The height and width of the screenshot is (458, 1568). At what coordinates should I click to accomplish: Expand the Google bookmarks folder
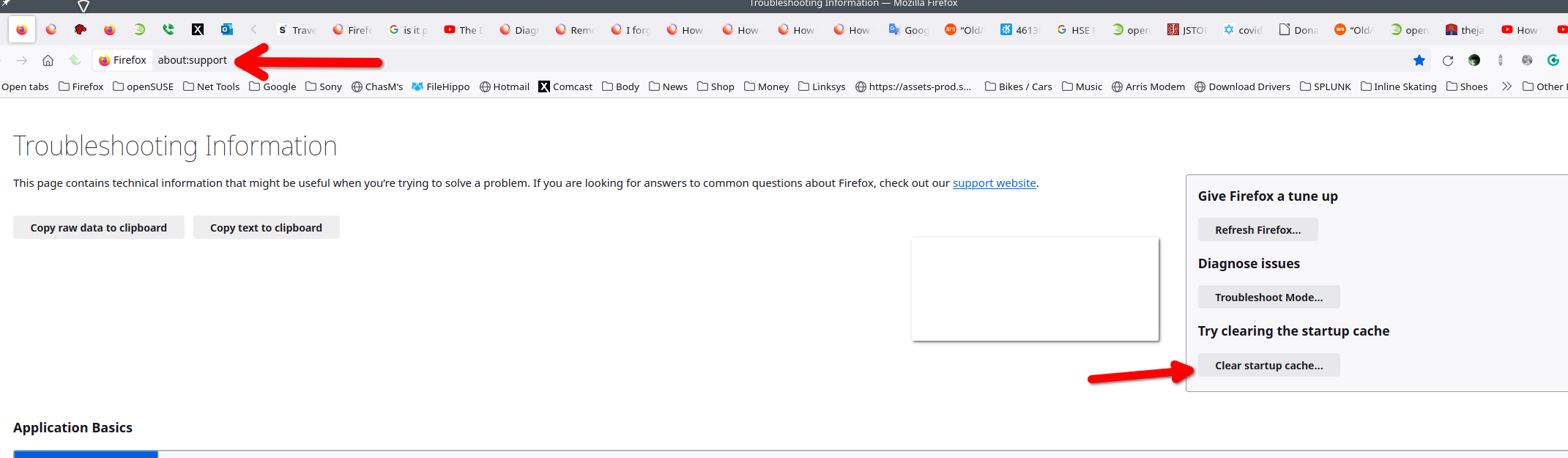pyautogui.click(x=272, y=86)
